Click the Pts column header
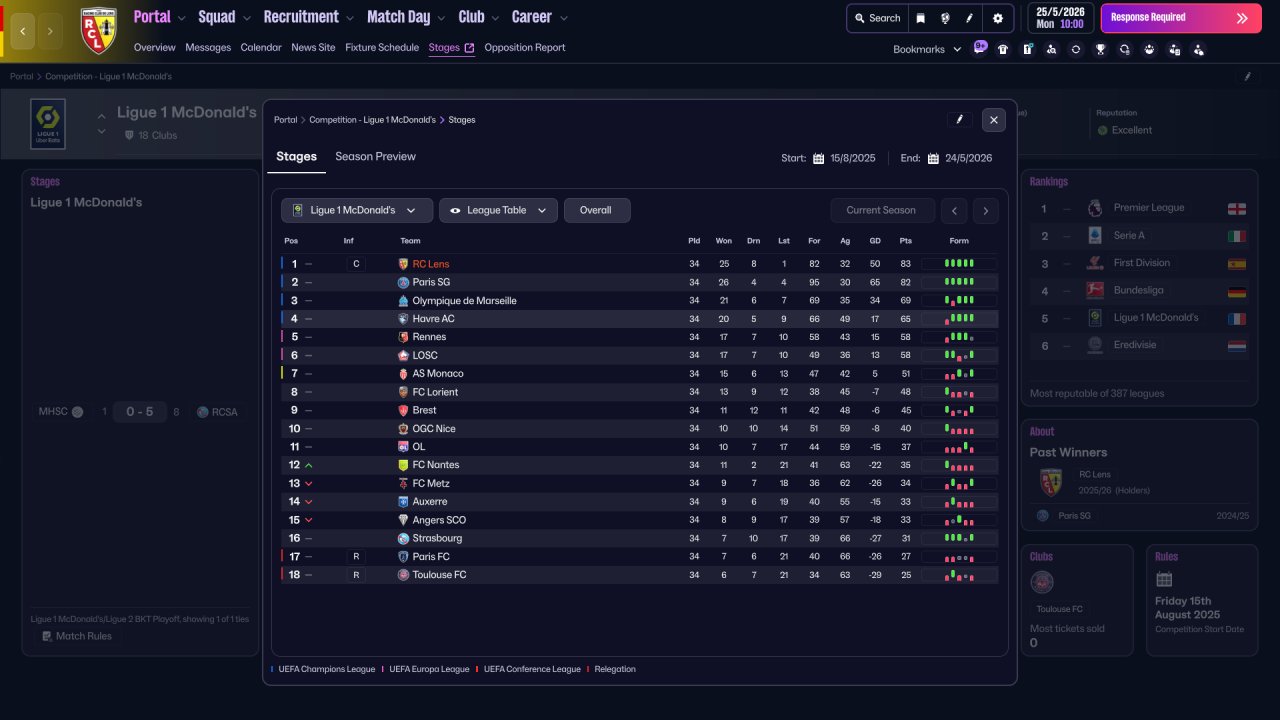 pos(906,241)
